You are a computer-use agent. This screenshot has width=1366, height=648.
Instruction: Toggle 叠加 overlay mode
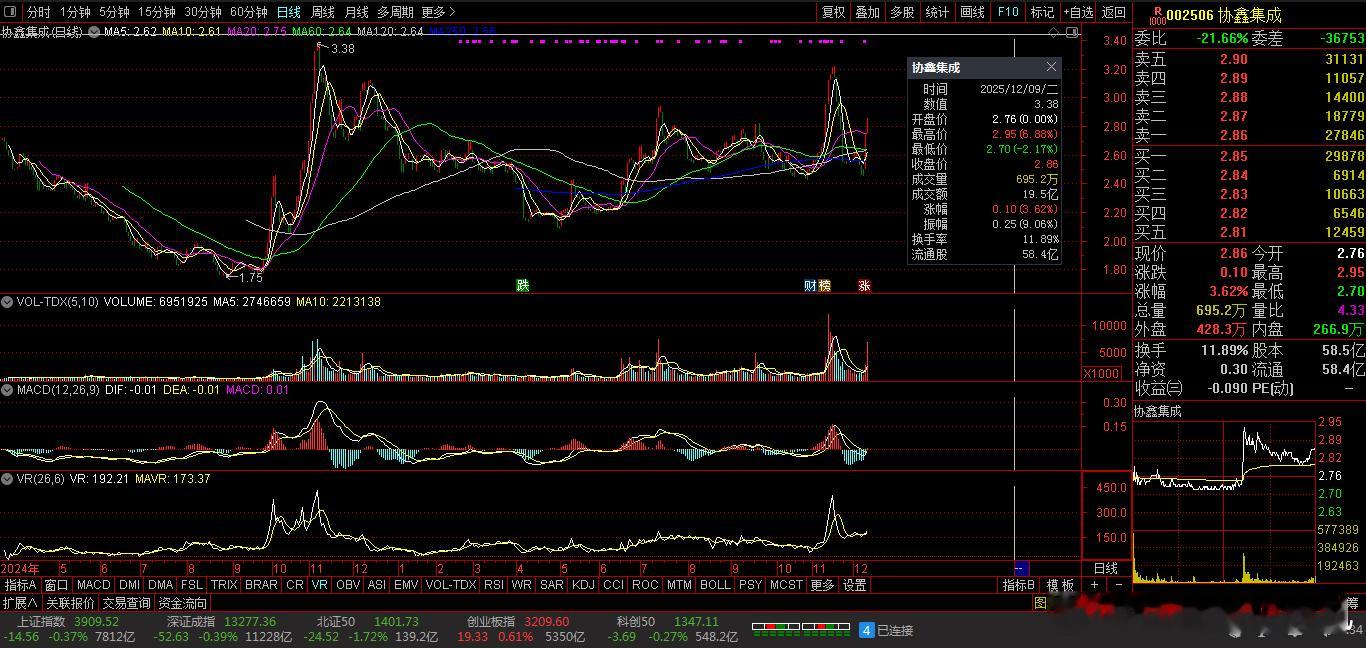click(x=867, y=12)
